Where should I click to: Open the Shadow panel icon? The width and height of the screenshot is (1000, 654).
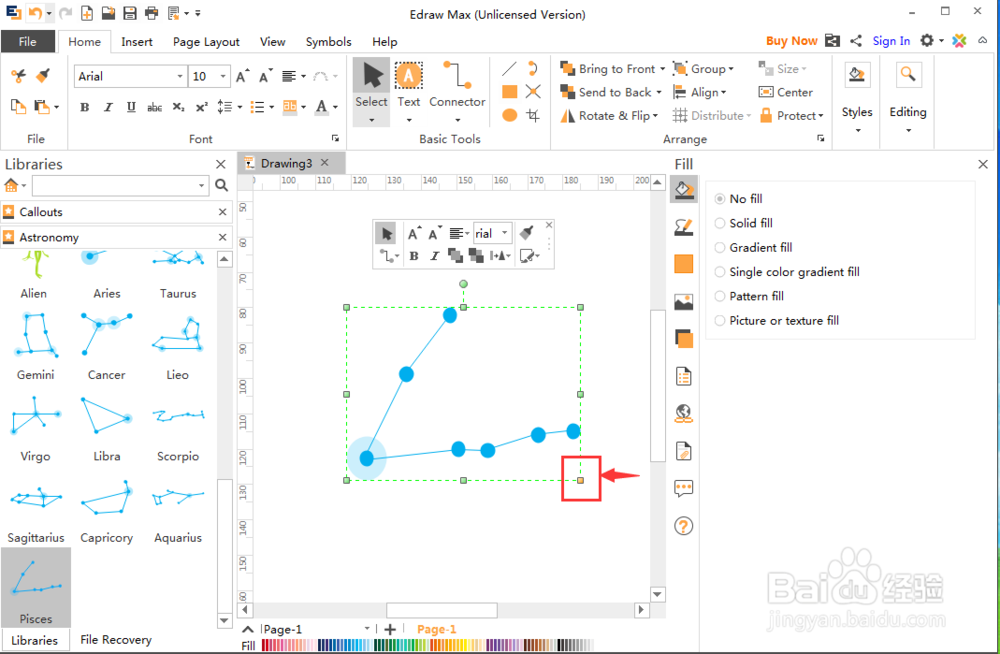coord(684,339)
